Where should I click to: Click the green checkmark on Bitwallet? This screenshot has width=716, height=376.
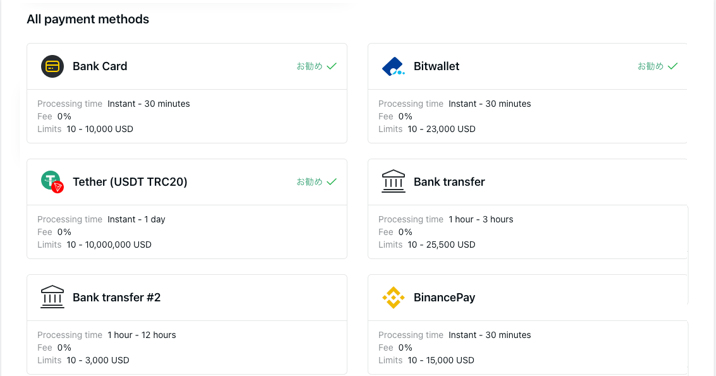673,66
